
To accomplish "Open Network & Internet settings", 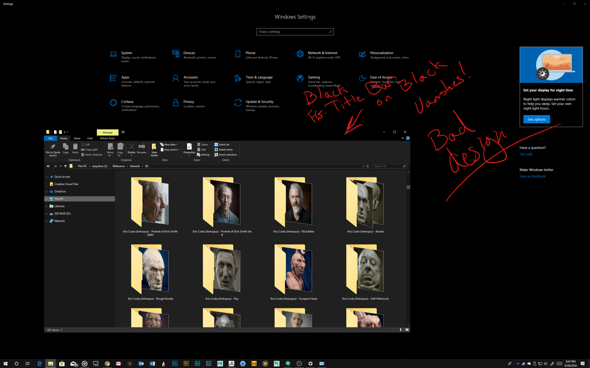I will point(318,55).
